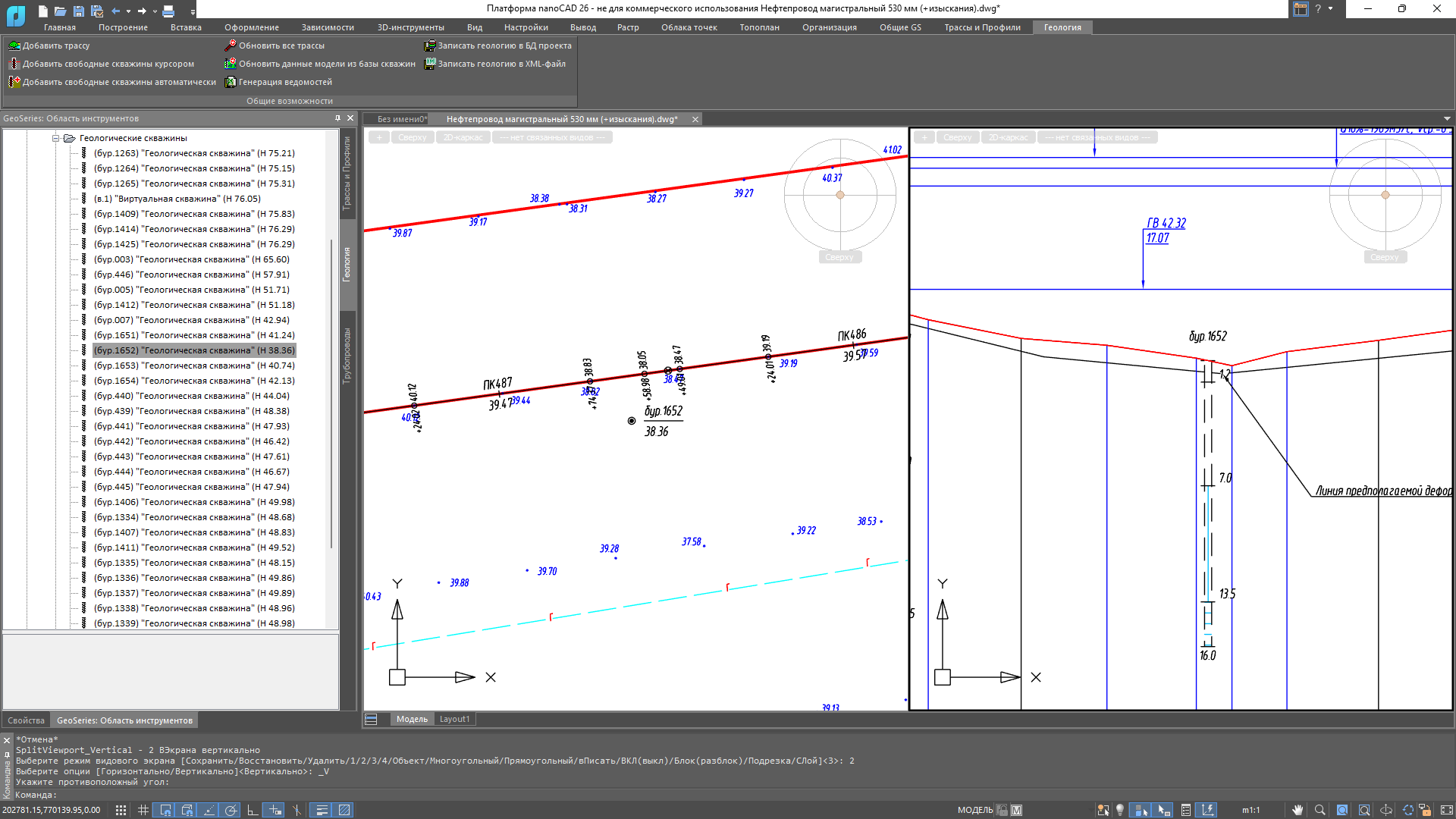Click Записать геологию в БД проекта
The width and height of the screenshot is (1456, 819).
pos(498,45)
